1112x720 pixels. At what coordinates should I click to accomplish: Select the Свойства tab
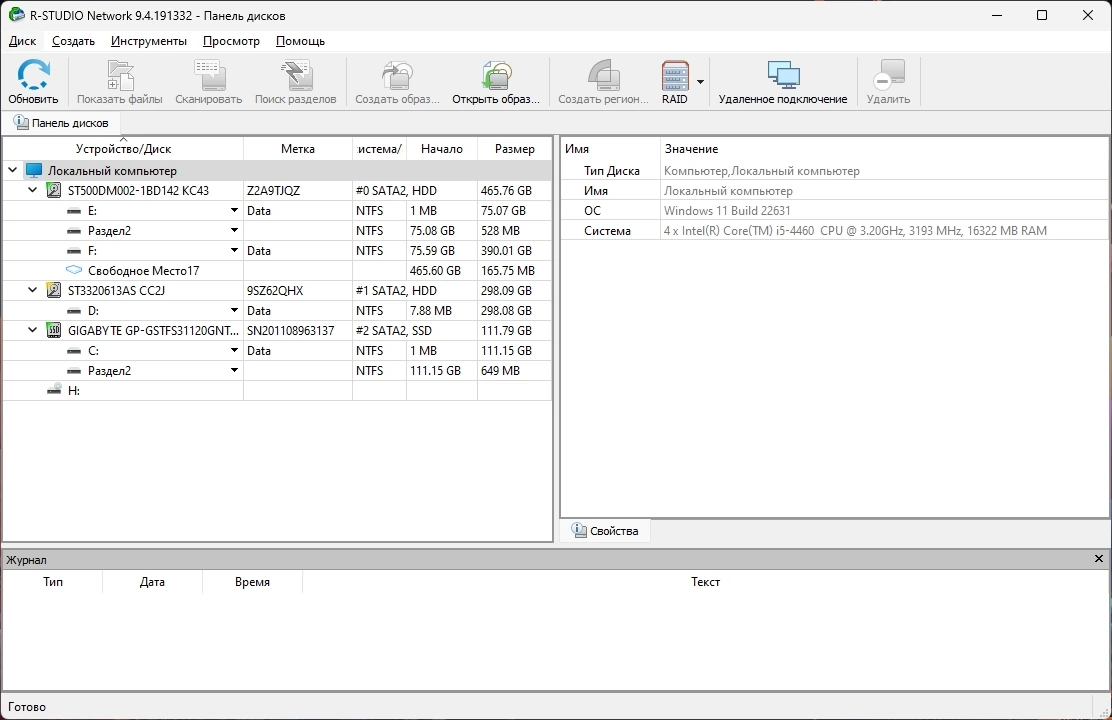[605, 531]
